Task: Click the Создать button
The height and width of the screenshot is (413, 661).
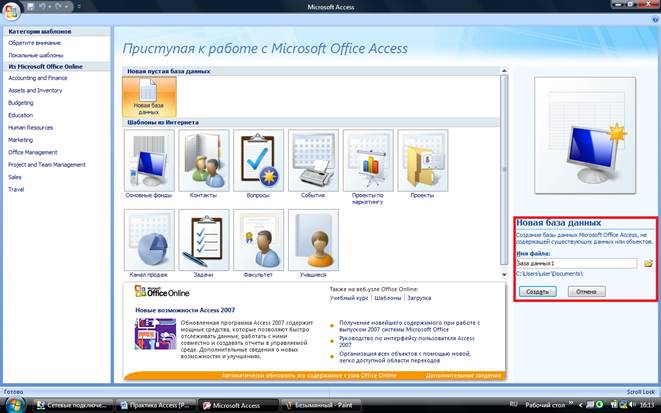Action: 537,292
